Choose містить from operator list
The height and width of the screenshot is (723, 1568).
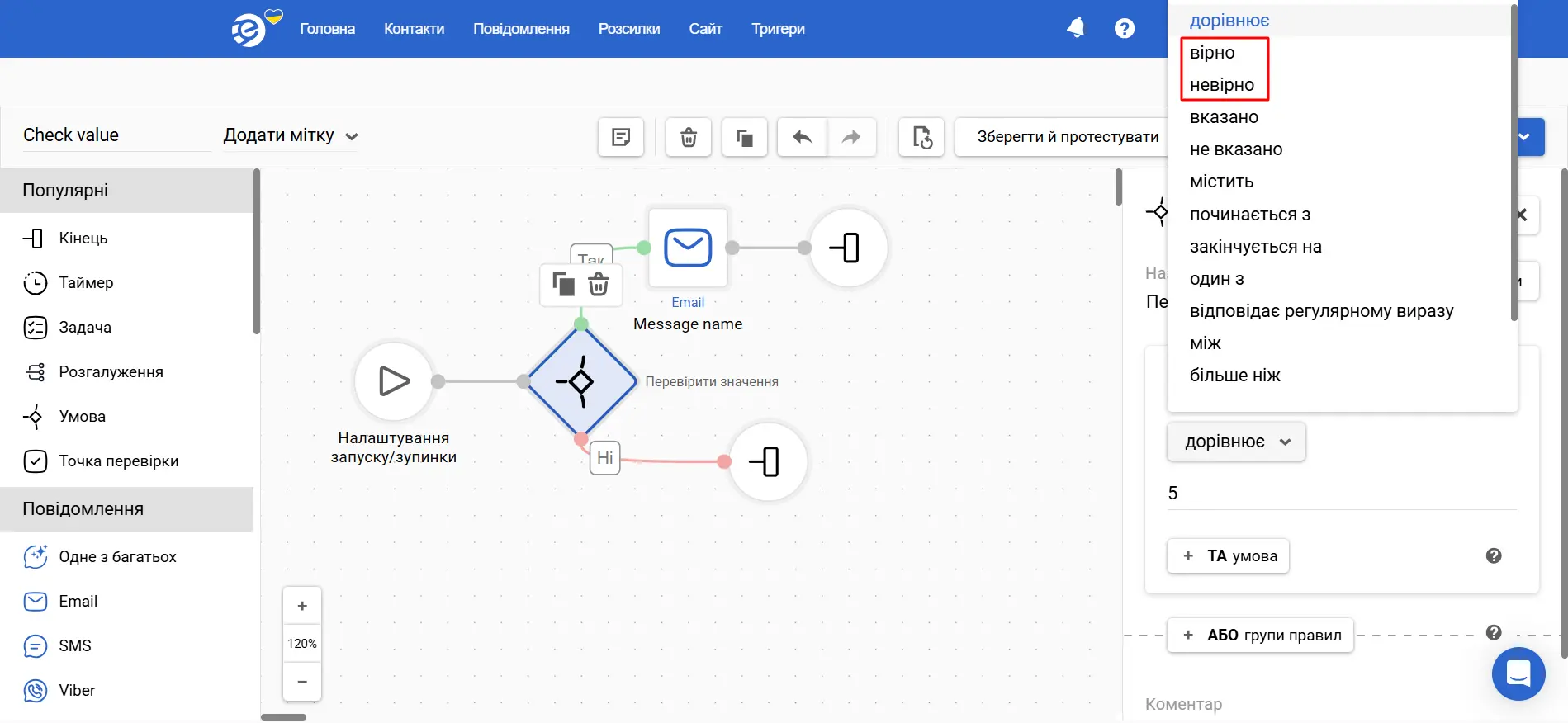[1221, 182]
